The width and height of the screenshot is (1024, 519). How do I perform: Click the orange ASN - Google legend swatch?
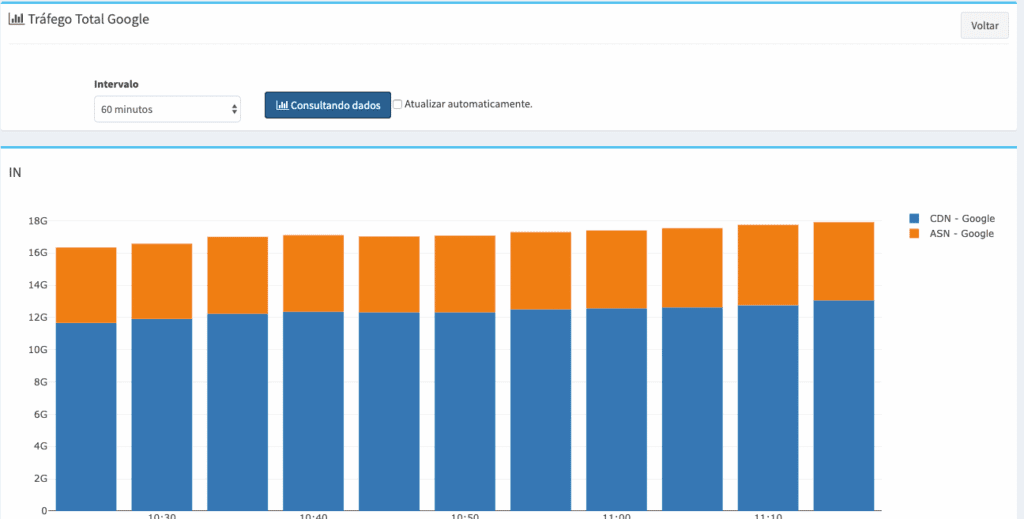(914, 234)
